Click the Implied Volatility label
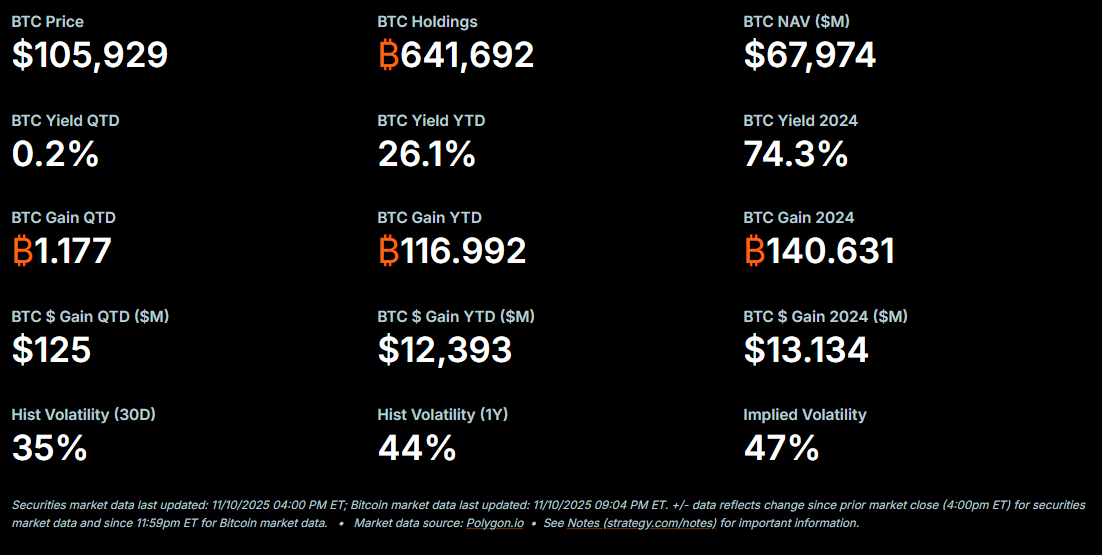 point(804,415)
